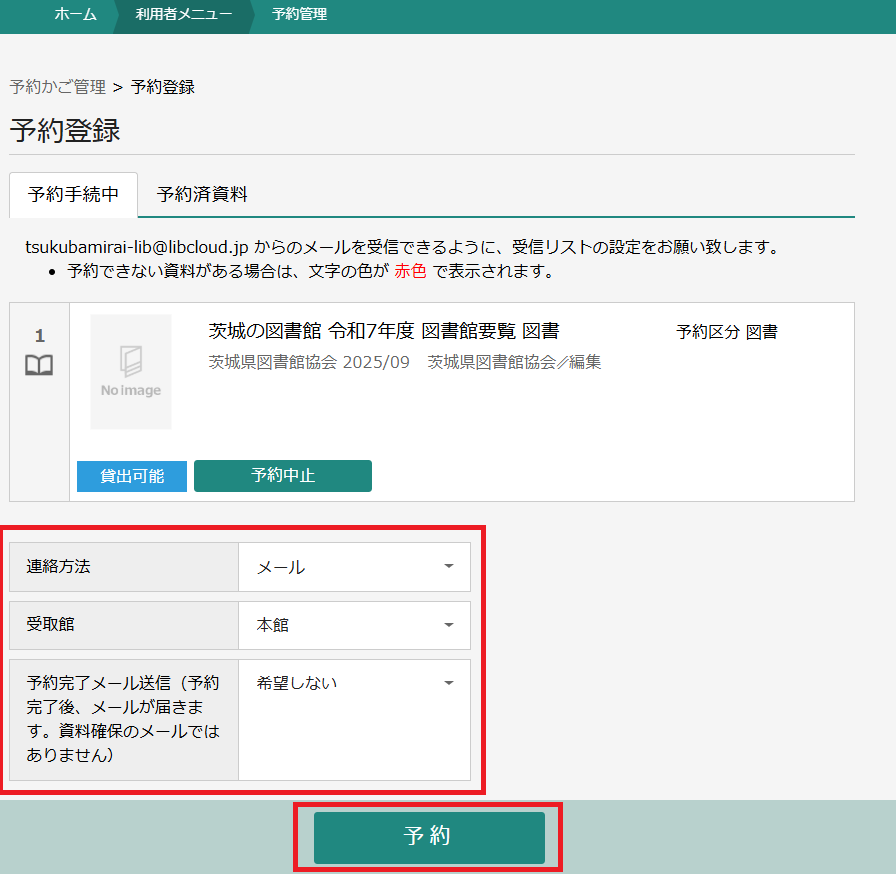The width and height of the screenshot is (896, 874).
Task: Click the author text 茨城県図書館協会／編集
Action: click(514, 362)
